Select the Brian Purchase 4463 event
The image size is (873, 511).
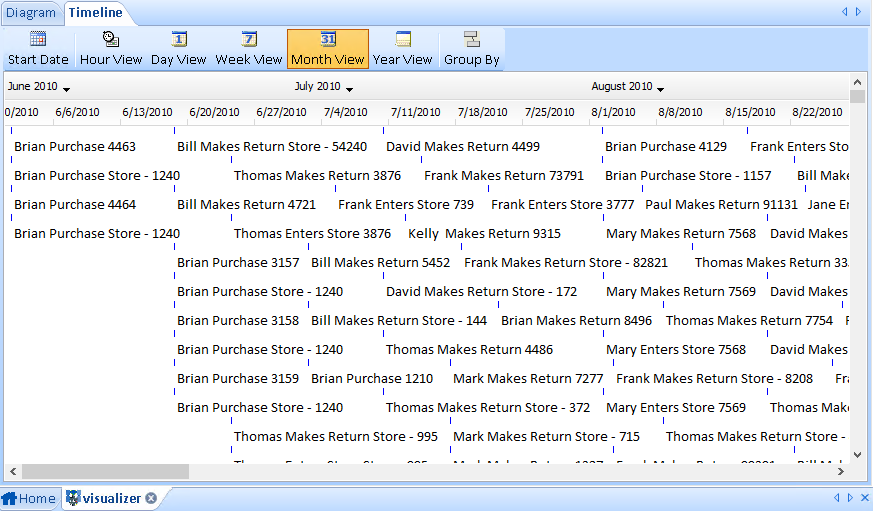tap(75, 147)
